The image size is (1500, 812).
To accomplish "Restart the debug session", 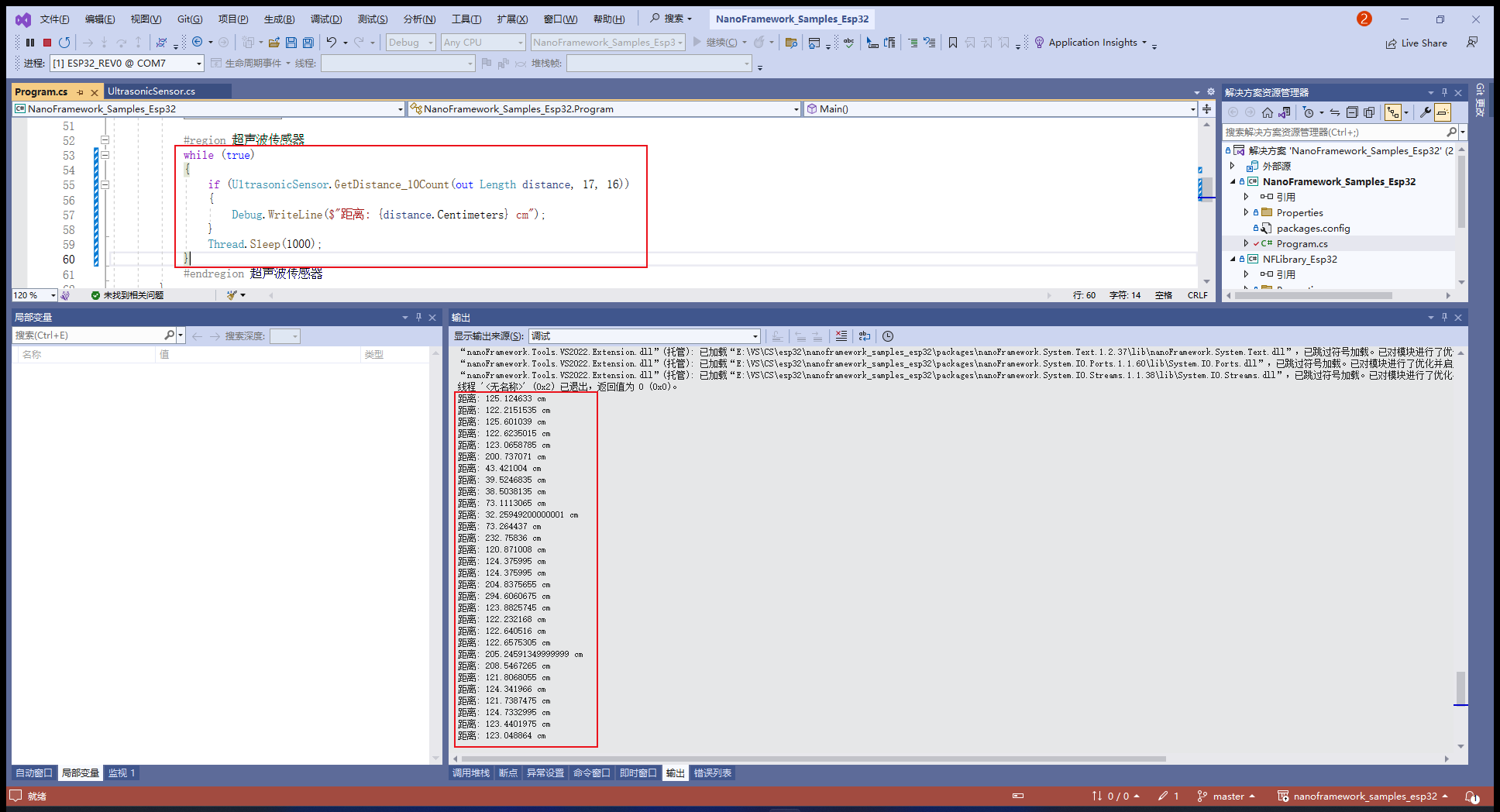I will (x=64, y=43).
